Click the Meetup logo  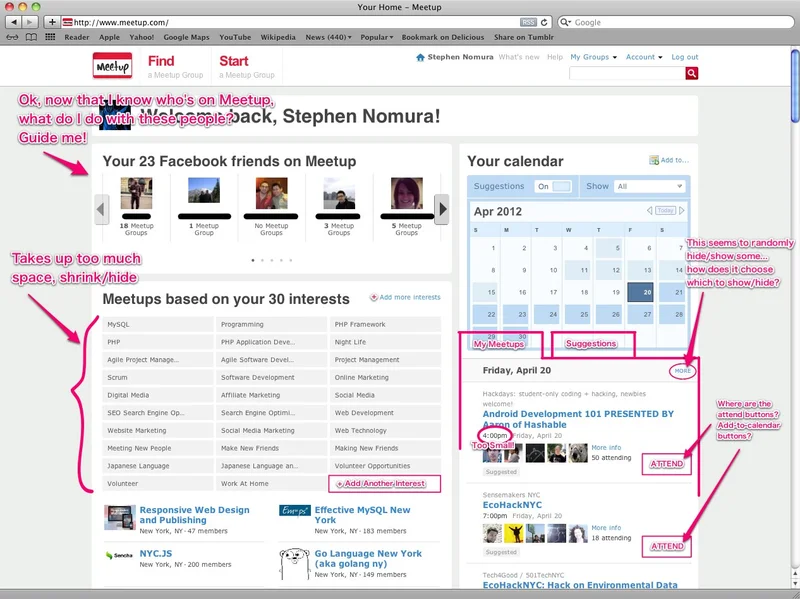pyautogui.click(x=112, y=65)
